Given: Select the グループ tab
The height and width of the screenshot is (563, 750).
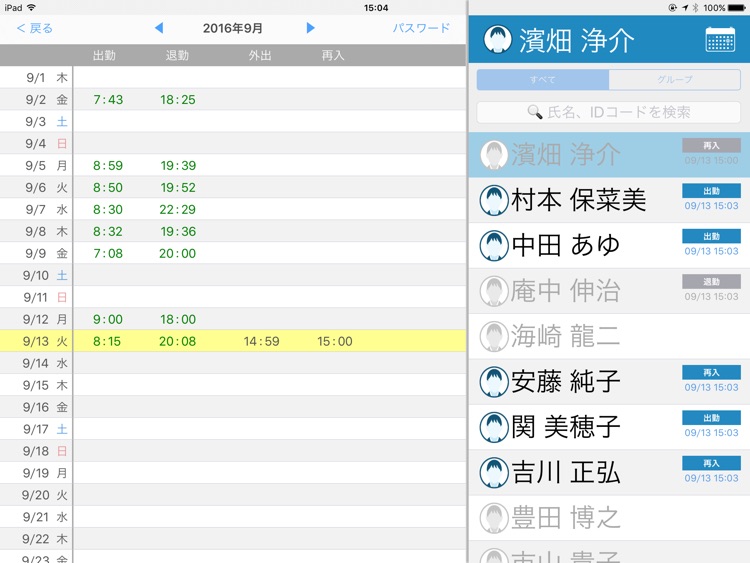Looking at the screenshot, I should coord(675,79).
